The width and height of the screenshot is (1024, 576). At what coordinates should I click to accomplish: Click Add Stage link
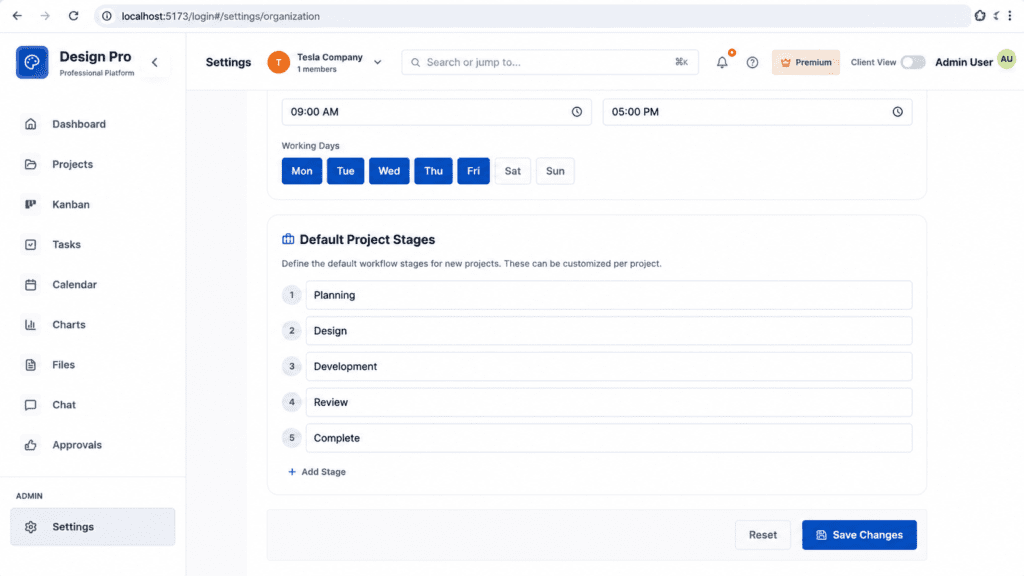click(x=317, y=472)
